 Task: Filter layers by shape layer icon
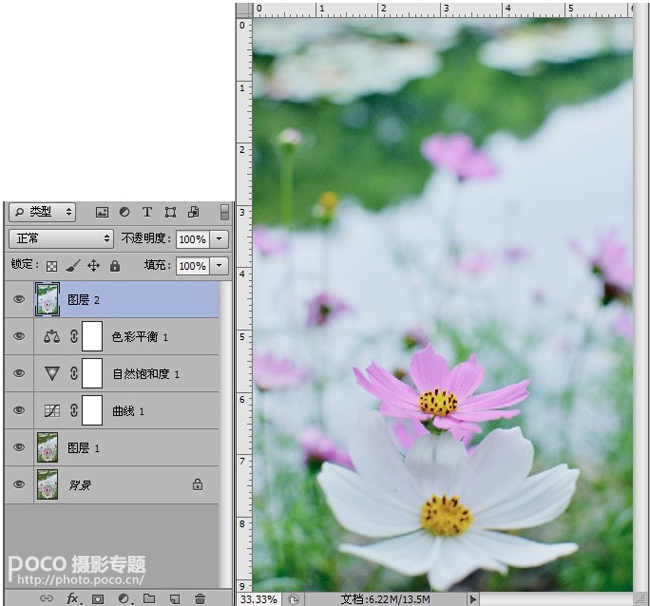tap(170, 212)
